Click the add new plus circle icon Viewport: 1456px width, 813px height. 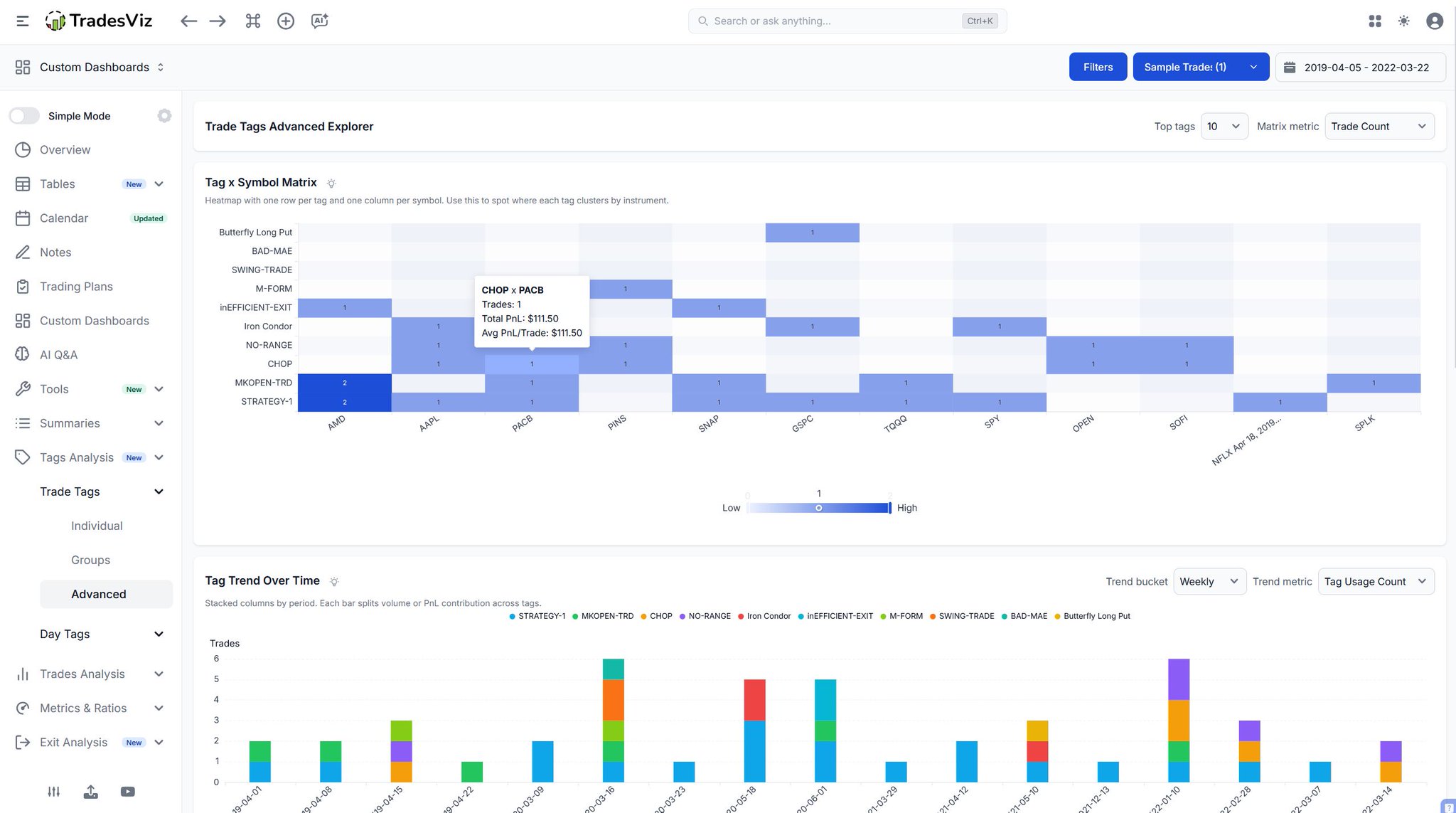[286, 21]
